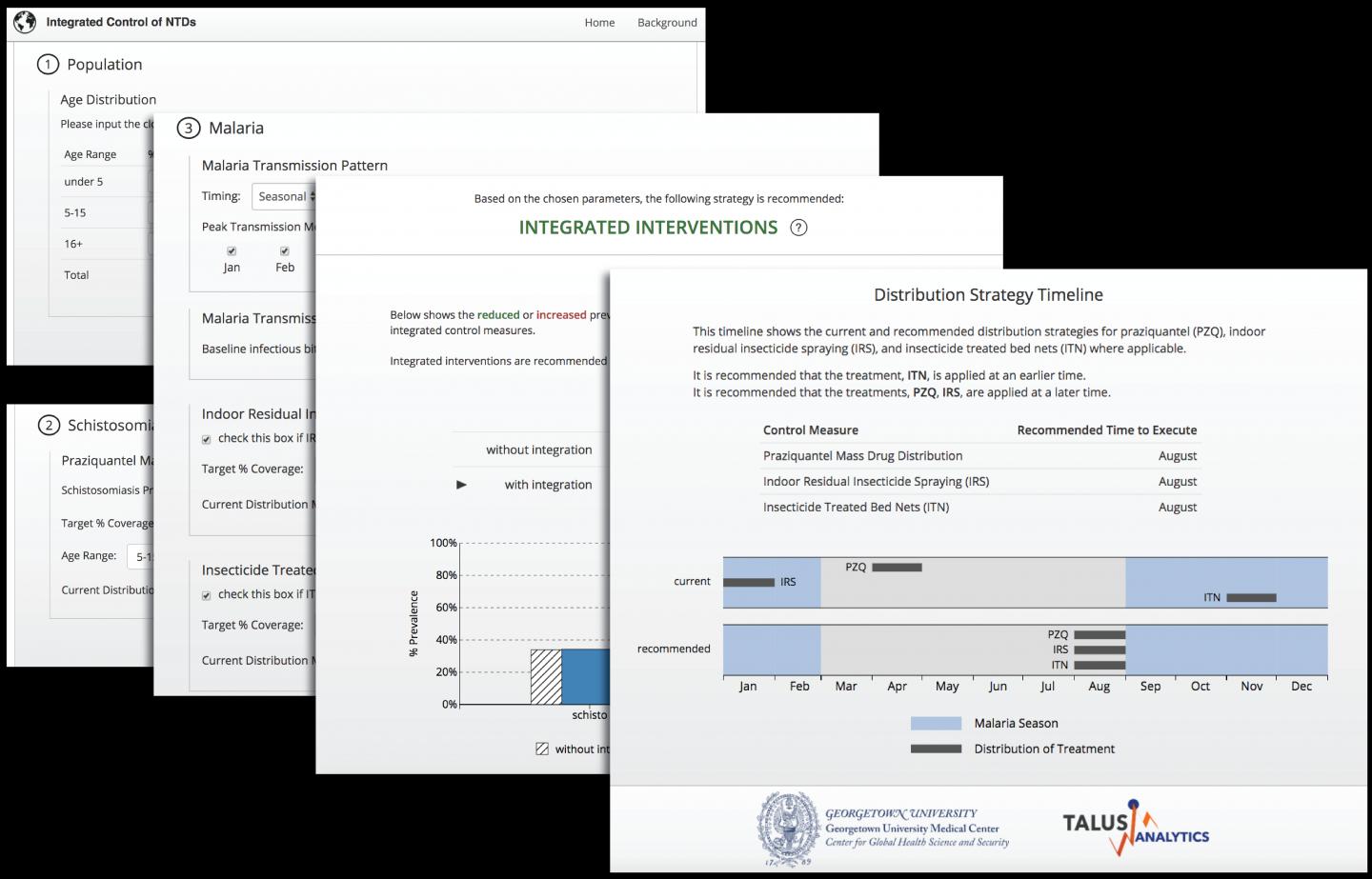Click the Distribution of Treatment legend bar

[938, 749]
